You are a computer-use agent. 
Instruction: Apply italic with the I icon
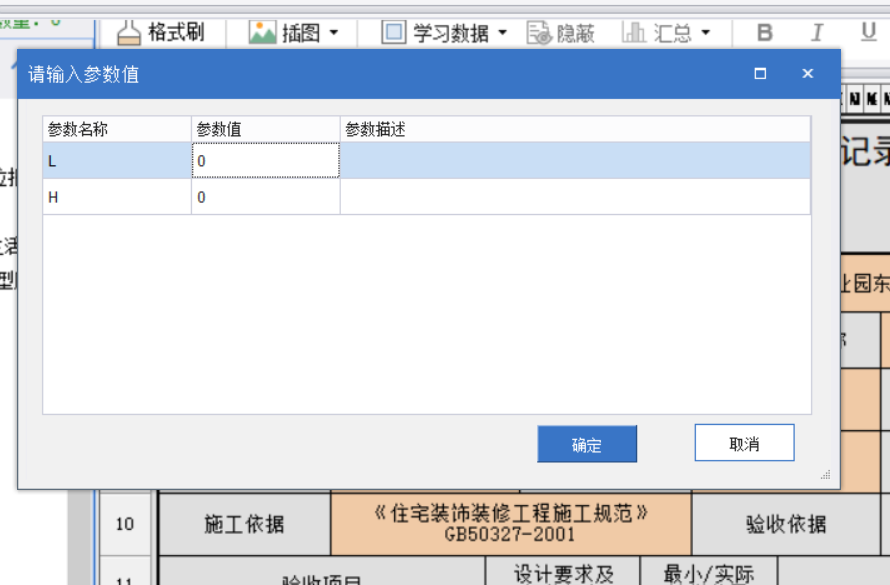click(816, 31)
